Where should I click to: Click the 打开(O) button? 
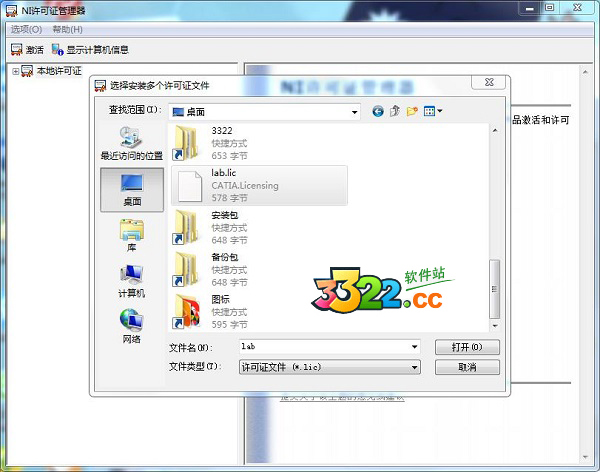coord(467,347)
